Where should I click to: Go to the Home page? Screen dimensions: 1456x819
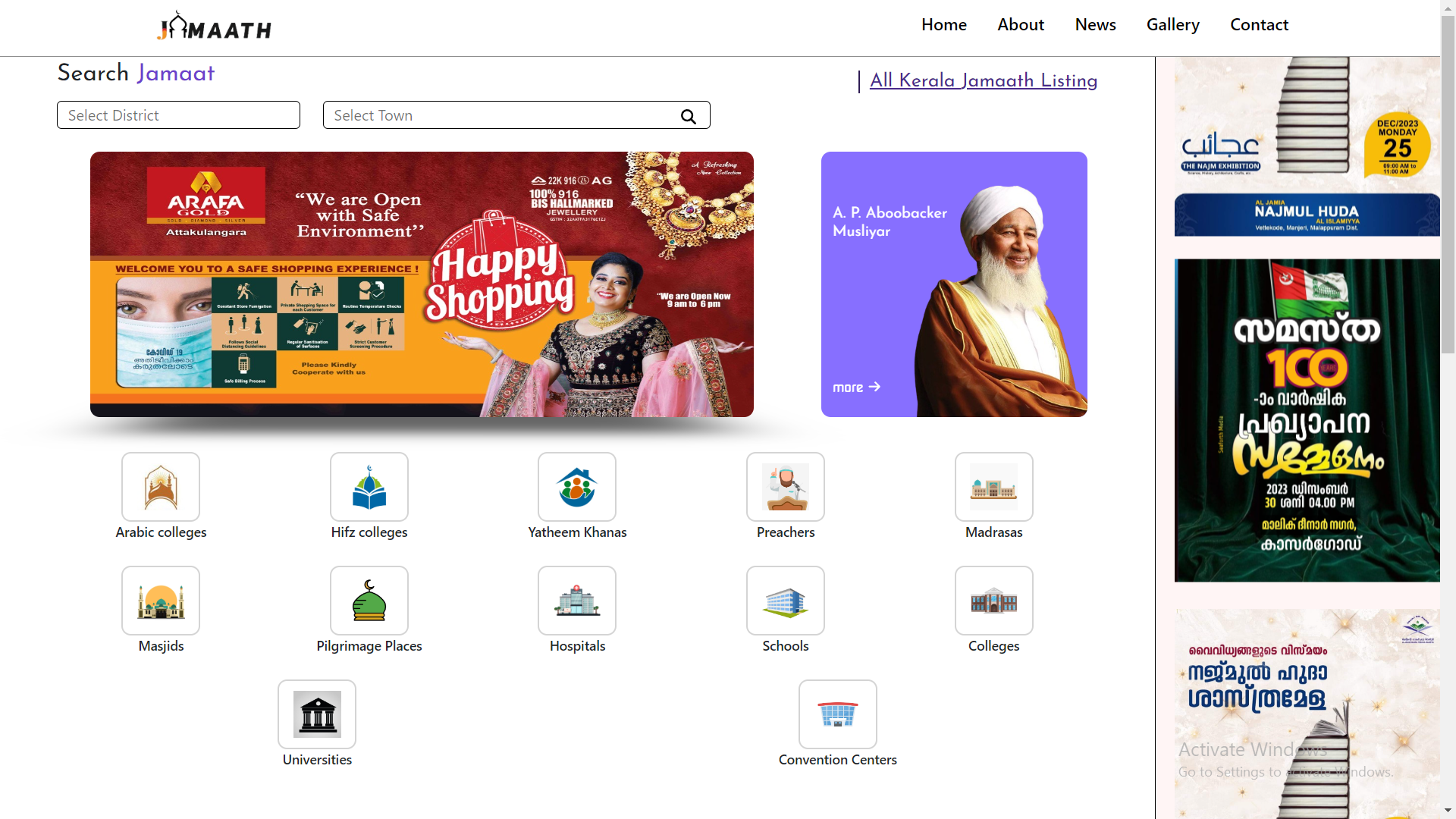944,25
